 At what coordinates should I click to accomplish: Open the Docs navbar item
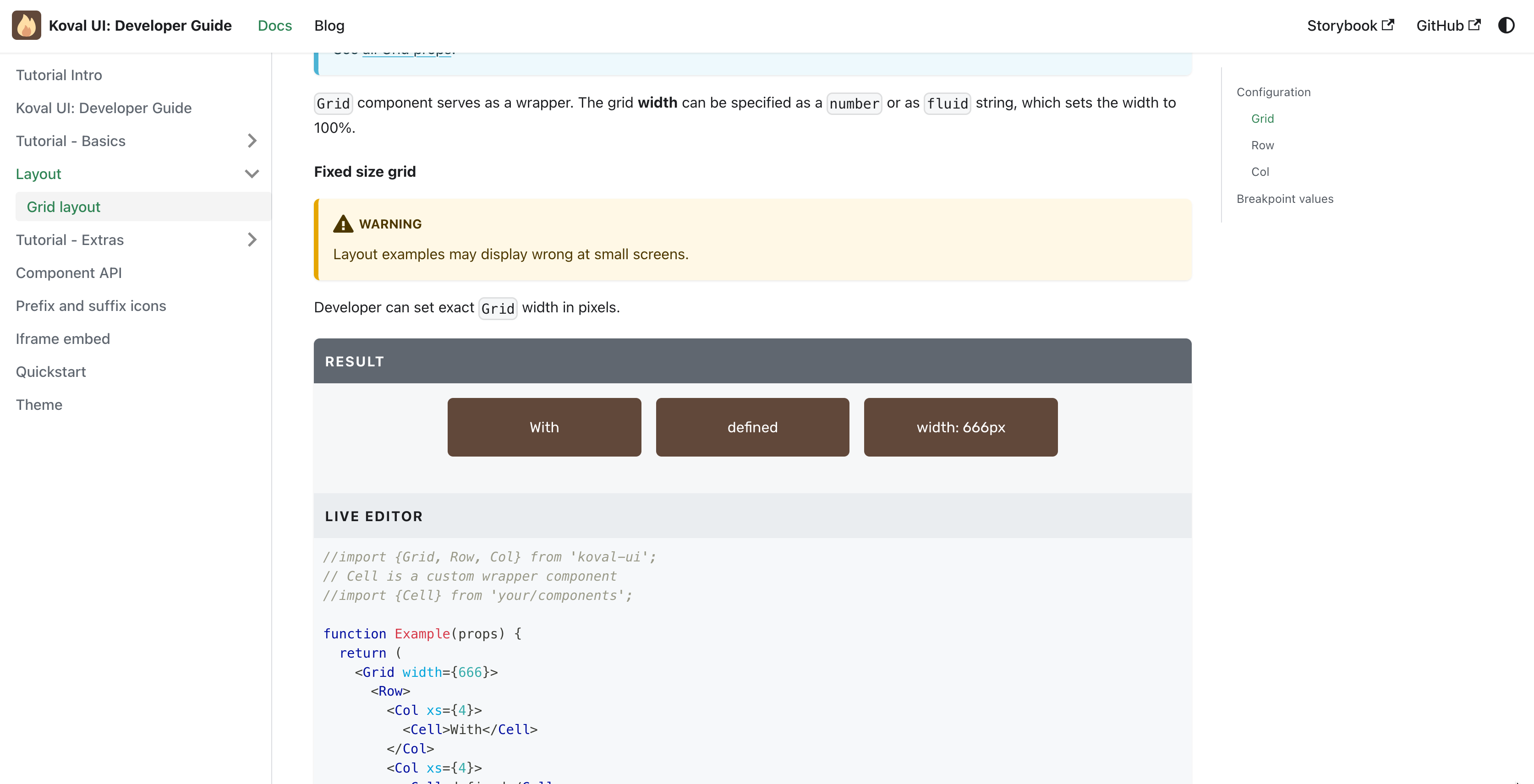274,26
